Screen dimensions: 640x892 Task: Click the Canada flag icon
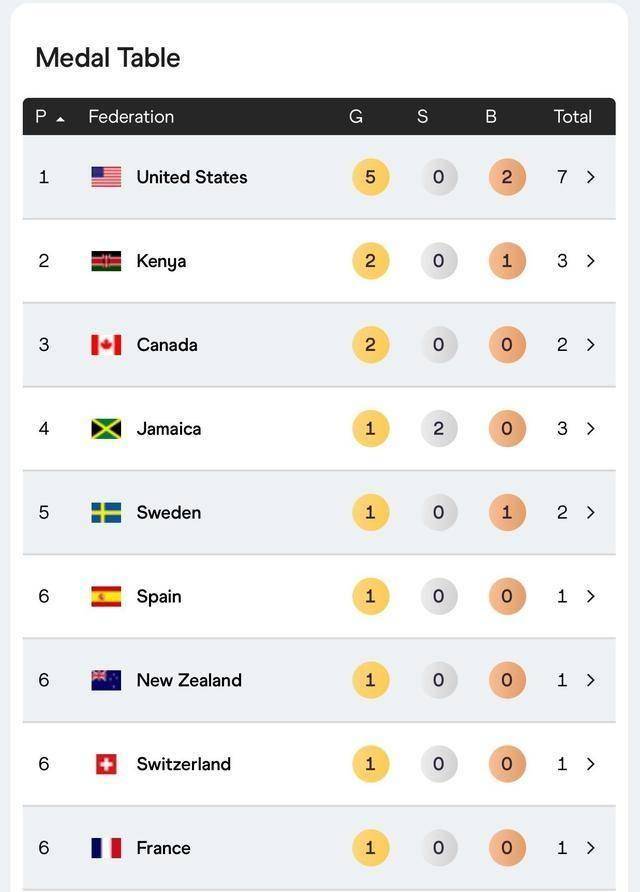pos(106,345)
